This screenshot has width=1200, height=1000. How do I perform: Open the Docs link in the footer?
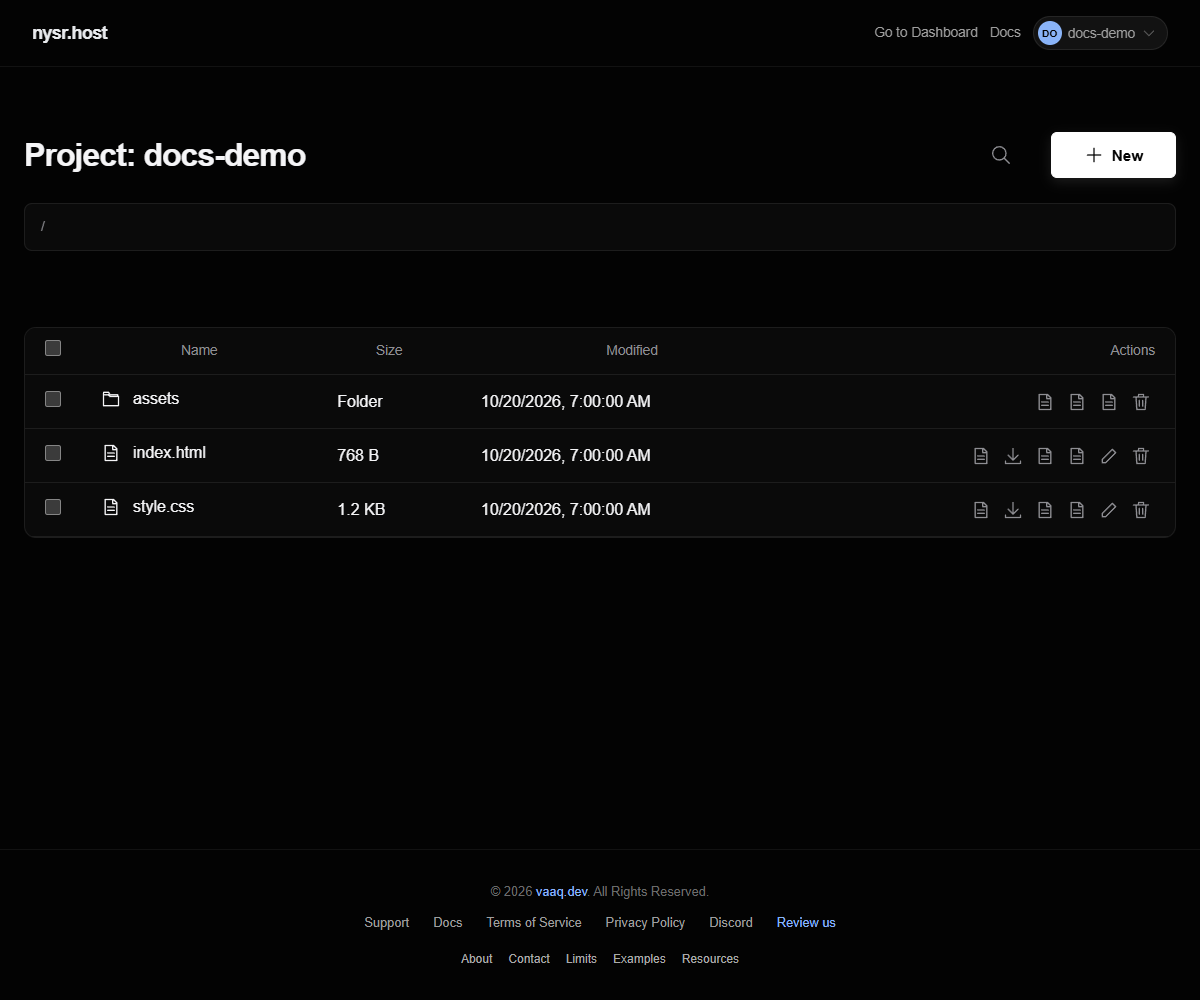tap(448, 922)
